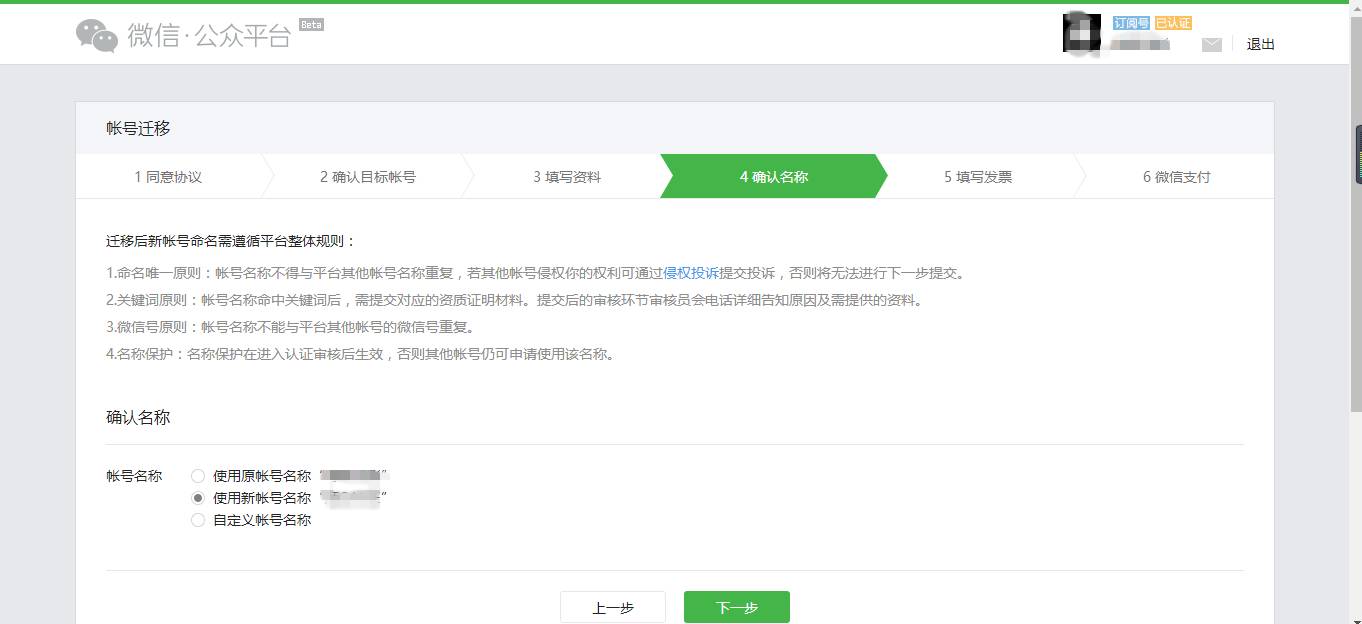Image resolution: width=1362 pixels, height=624 pixels.
Task: Click the 退出 logout link
Action: 1260,44
